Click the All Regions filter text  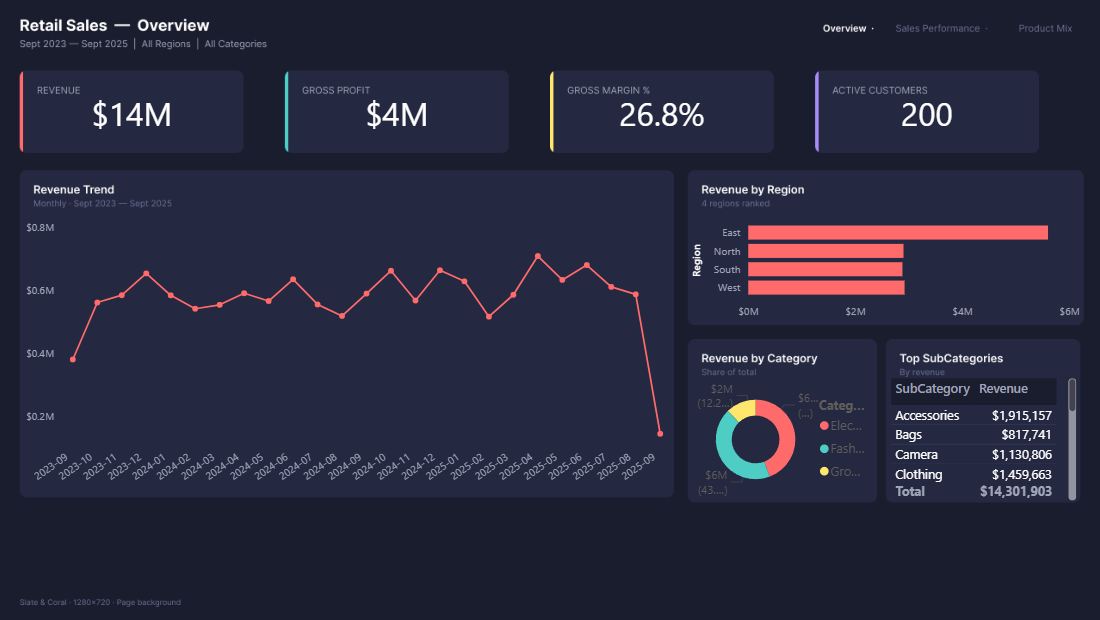[x=166, y=43]
